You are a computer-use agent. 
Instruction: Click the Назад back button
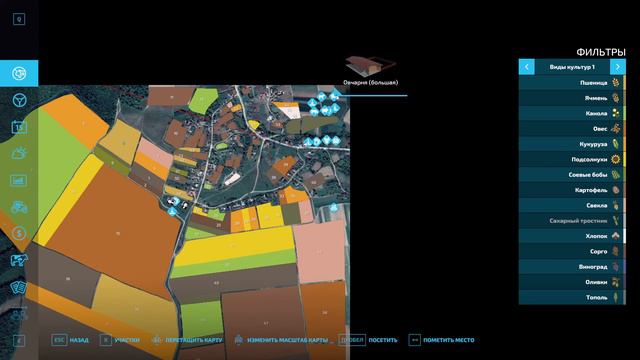point(70,340)
